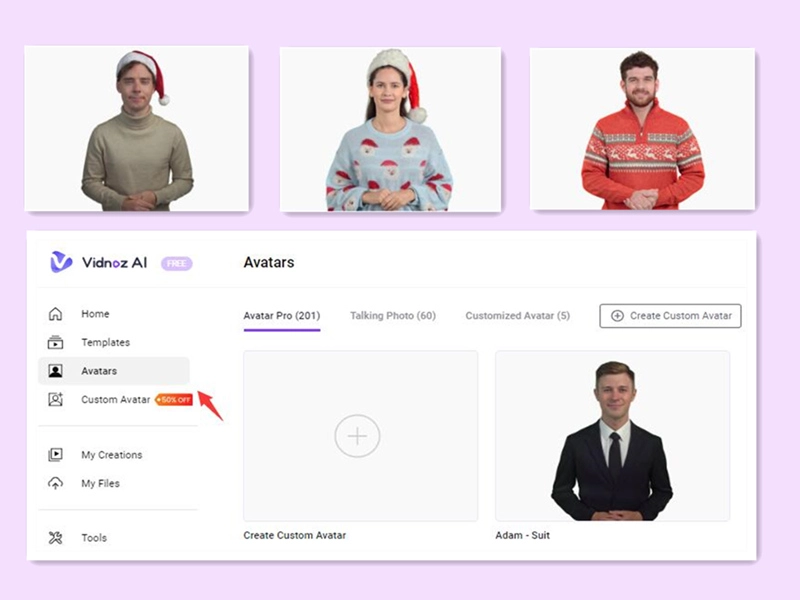Click the My Creations icon in sidebar

coord(56,455)
